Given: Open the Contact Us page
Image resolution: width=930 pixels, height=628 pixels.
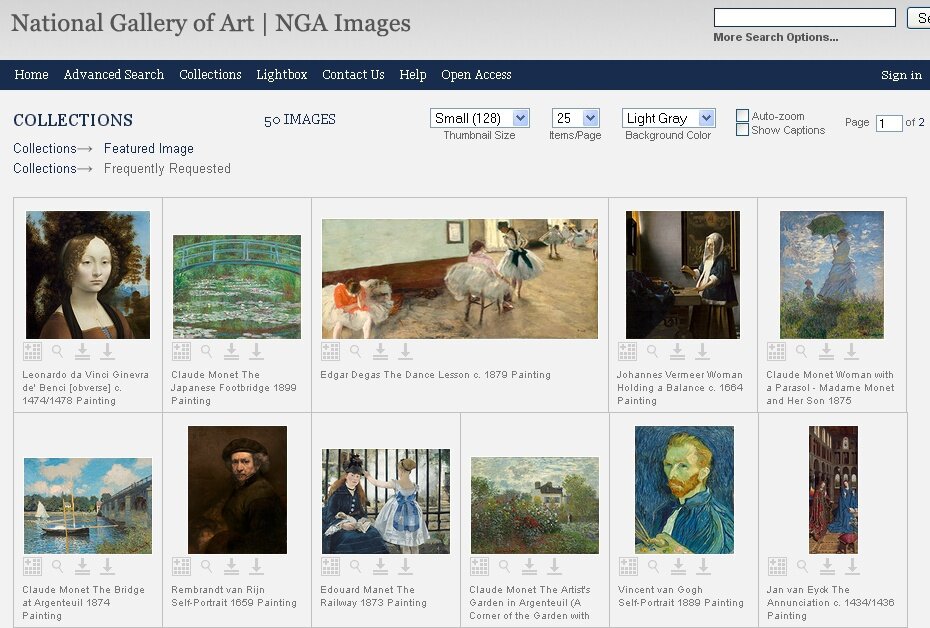Looking at the screenshot, I should tap(353, 75).
